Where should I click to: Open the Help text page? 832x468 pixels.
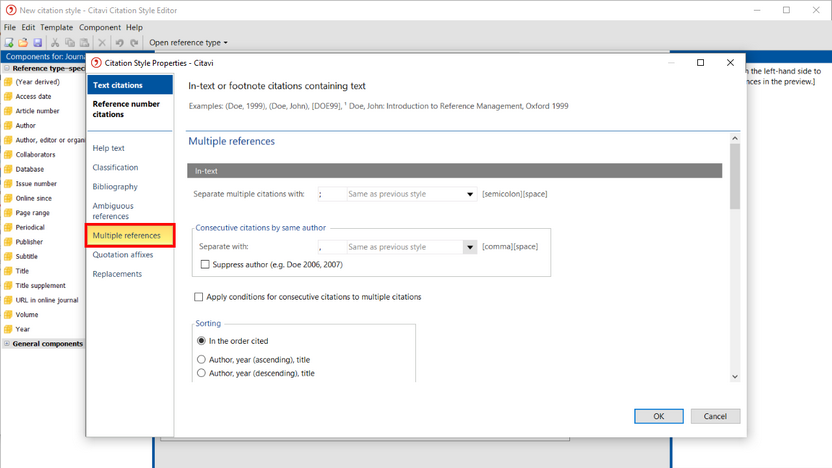click(108, 148)
